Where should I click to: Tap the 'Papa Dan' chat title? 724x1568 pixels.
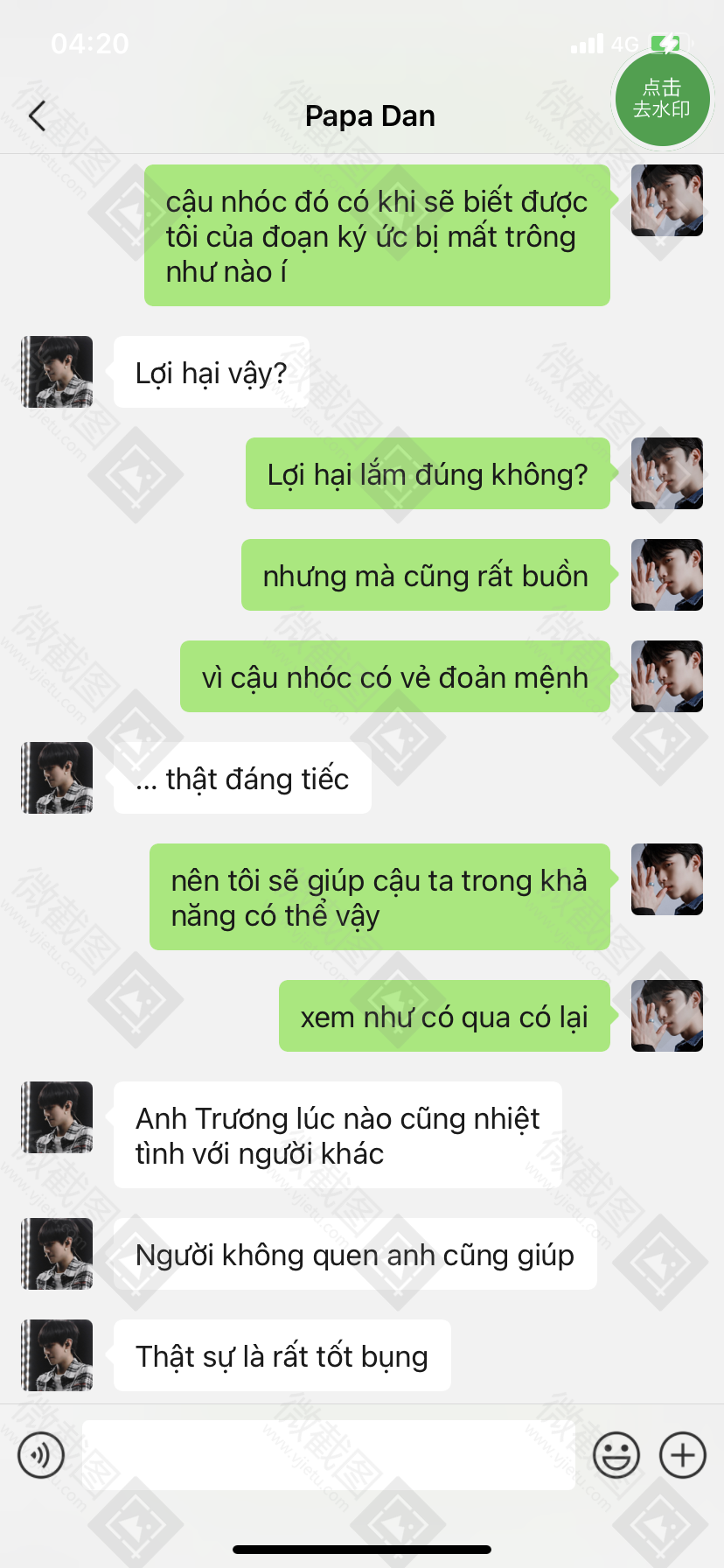pos(370,115)
